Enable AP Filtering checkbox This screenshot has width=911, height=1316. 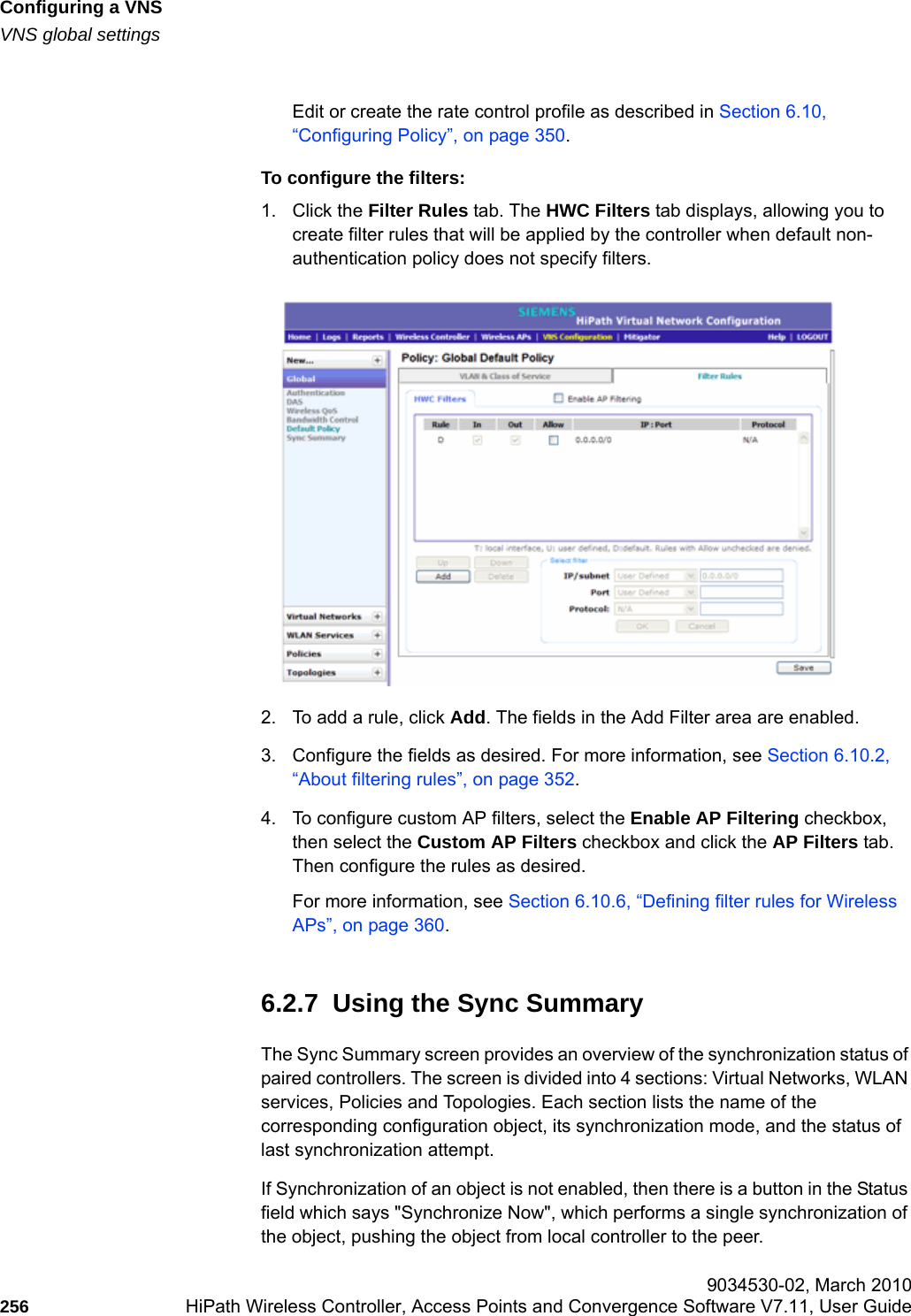point(557,399)
